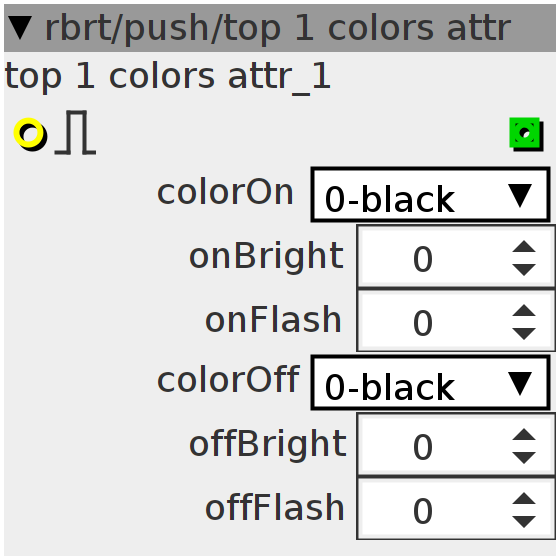Viewport: 560px width, 560px height.
Task: Collapse the rbrt/push/top 1 colors attr panel
Action: pyautogui.click(x=20, y=28)
